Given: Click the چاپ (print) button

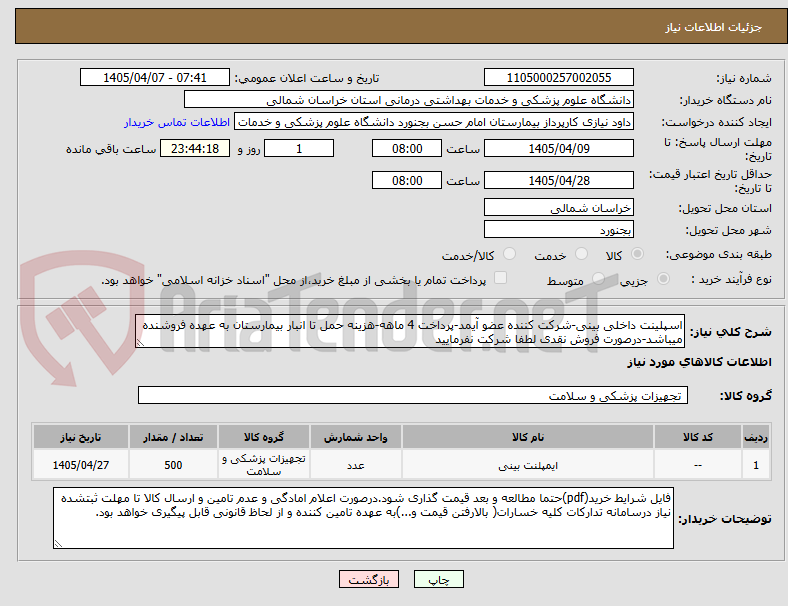Looking at the screenshot, I should click(438, 579).
